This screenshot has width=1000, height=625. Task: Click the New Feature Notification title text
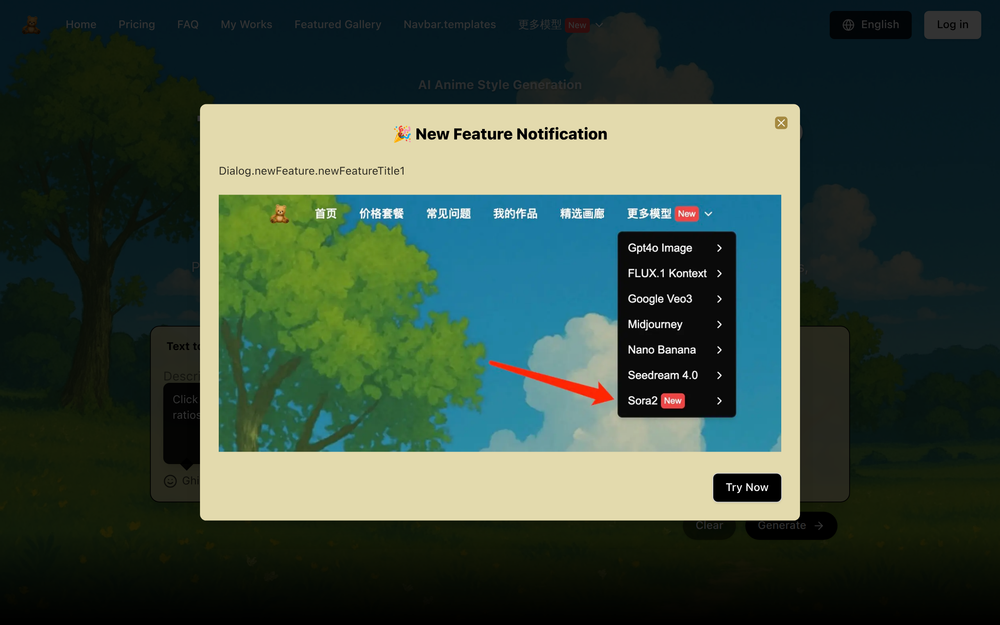click(x=511, y=134)
